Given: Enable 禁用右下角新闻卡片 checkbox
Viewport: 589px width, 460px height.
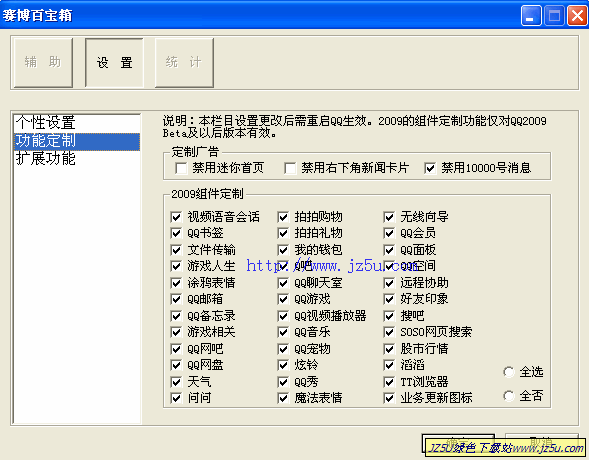Looking at the screenshot, I should coord(290,168).
